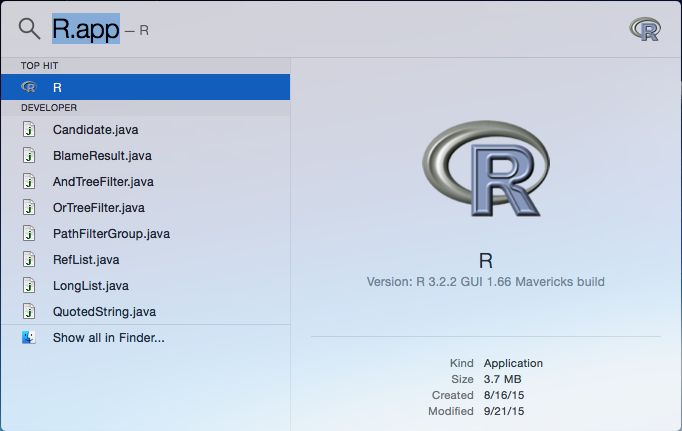Click the TOP HIT section header
Viewport: 682px width, 431px height.
tap(39, 66)
